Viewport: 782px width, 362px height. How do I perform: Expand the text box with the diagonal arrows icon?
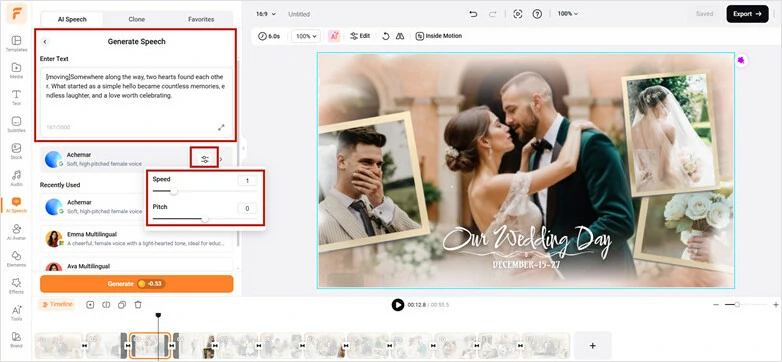pos(221,128)
